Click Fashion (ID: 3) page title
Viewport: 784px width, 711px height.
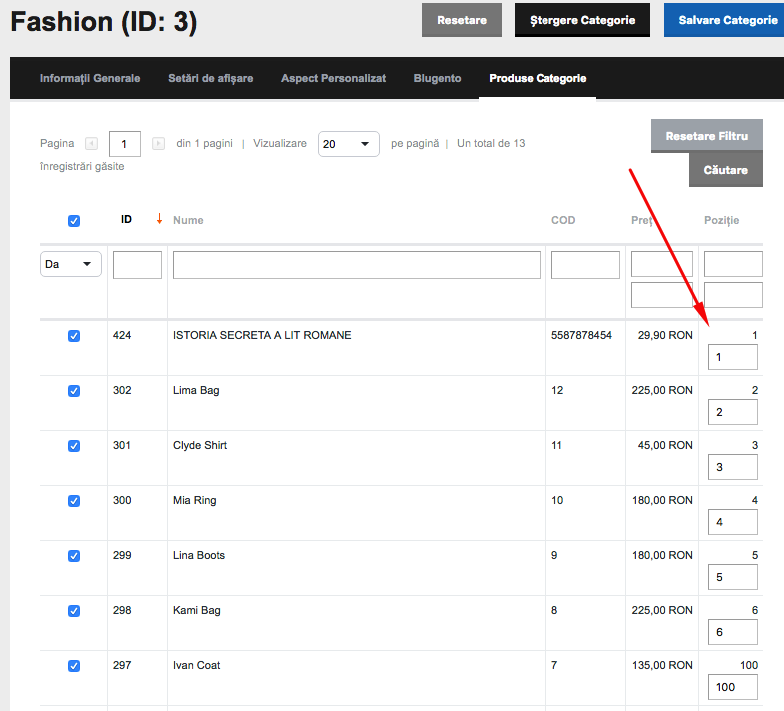(104, 22)
